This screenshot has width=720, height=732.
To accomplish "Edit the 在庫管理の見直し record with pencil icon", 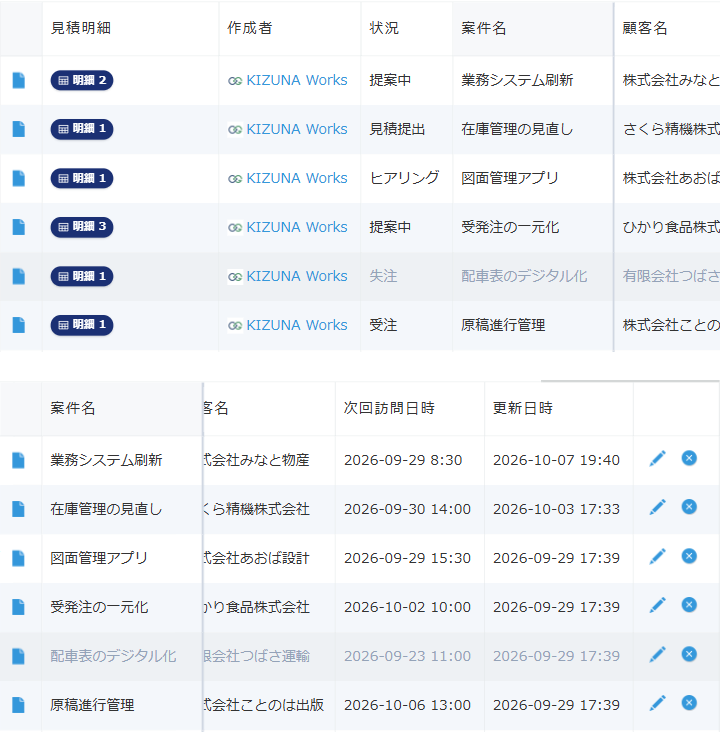I will (x=657, y=507).
